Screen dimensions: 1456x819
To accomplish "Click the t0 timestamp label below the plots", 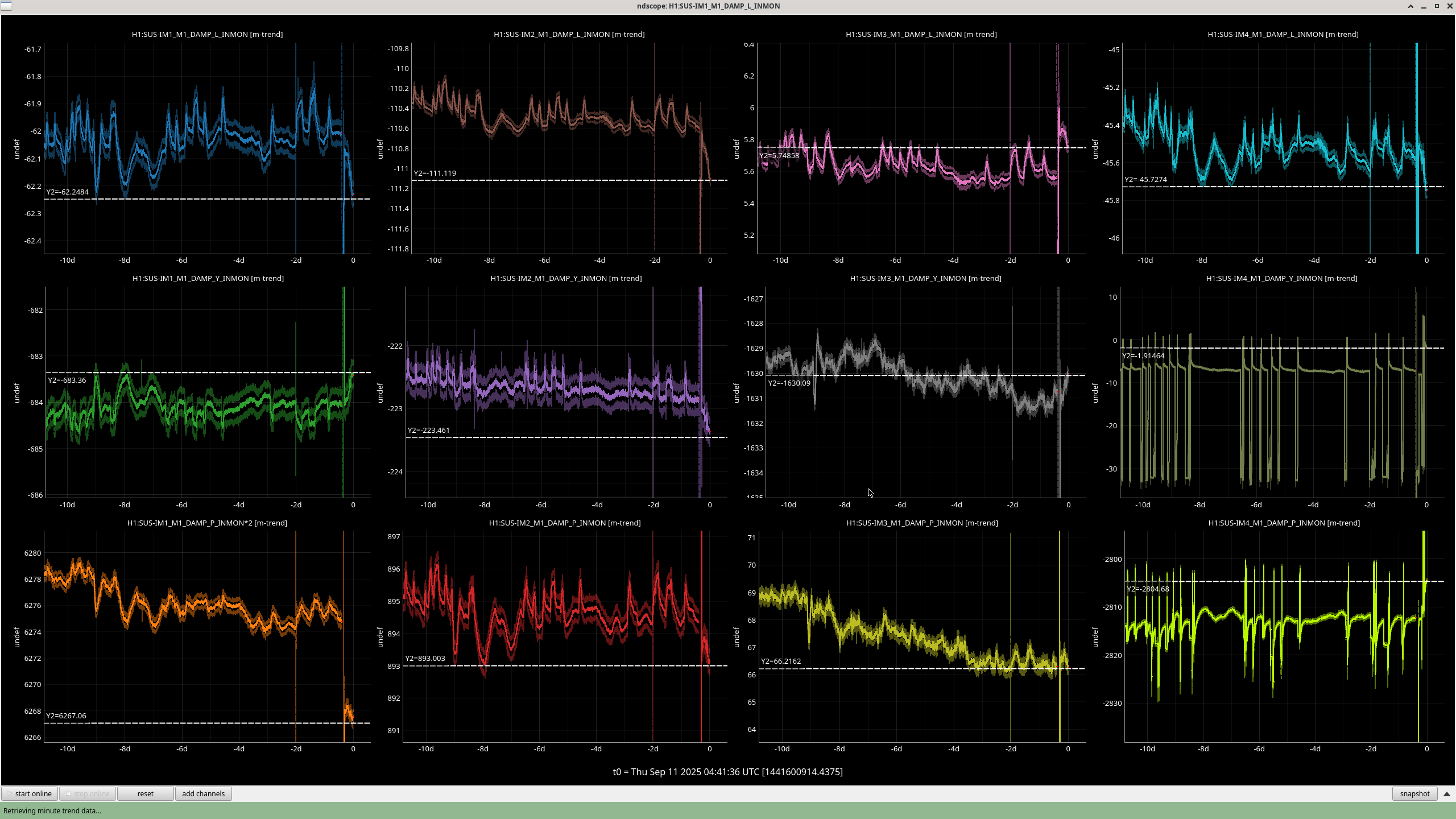I will point(727,772).
